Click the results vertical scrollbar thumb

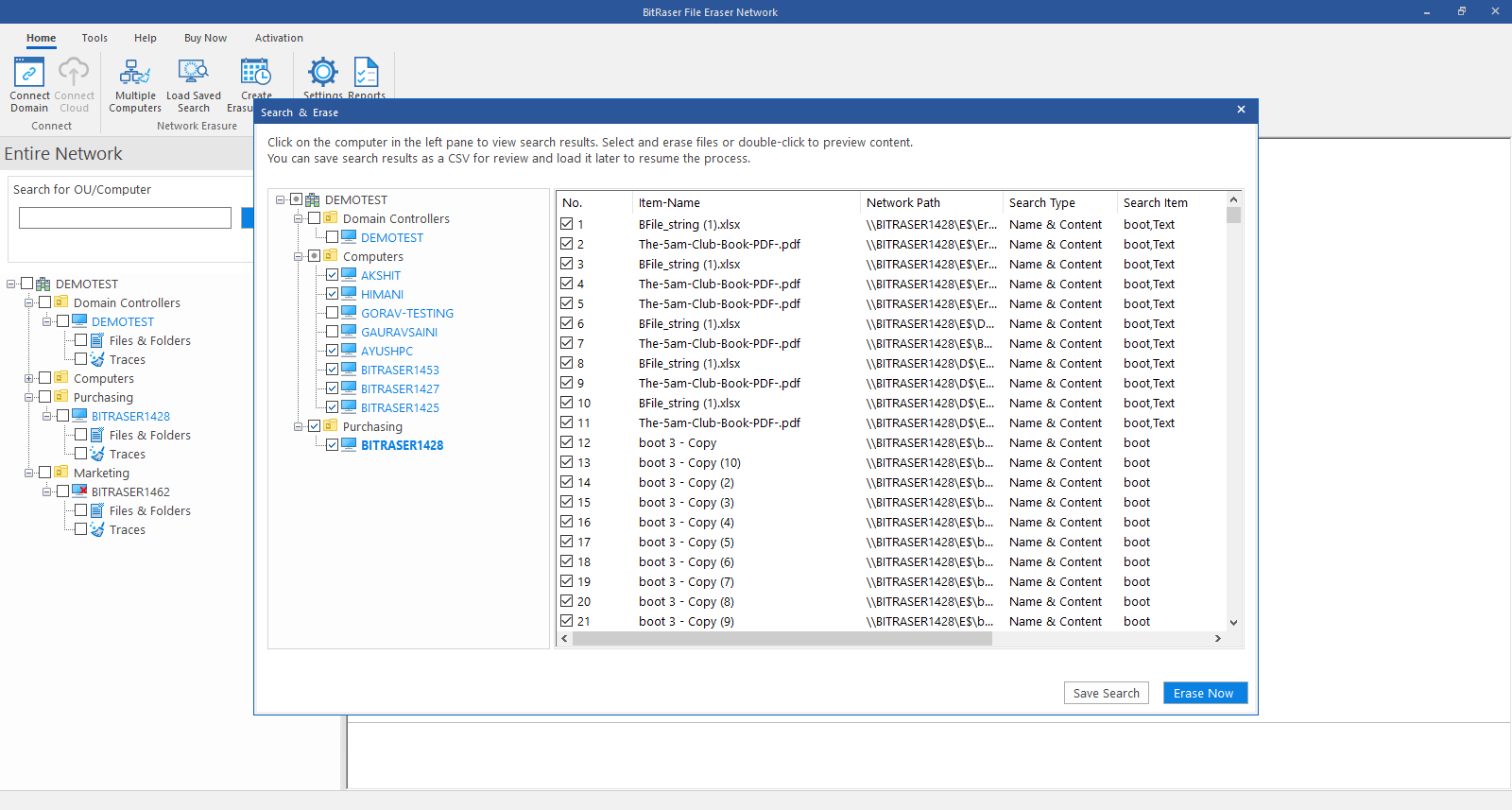[x=1233, y=215]
